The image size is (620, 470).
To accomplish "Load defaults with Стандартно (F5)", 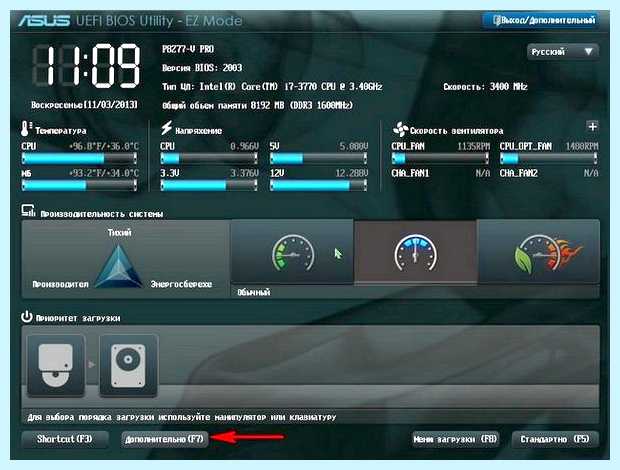I will click(555, 439).
